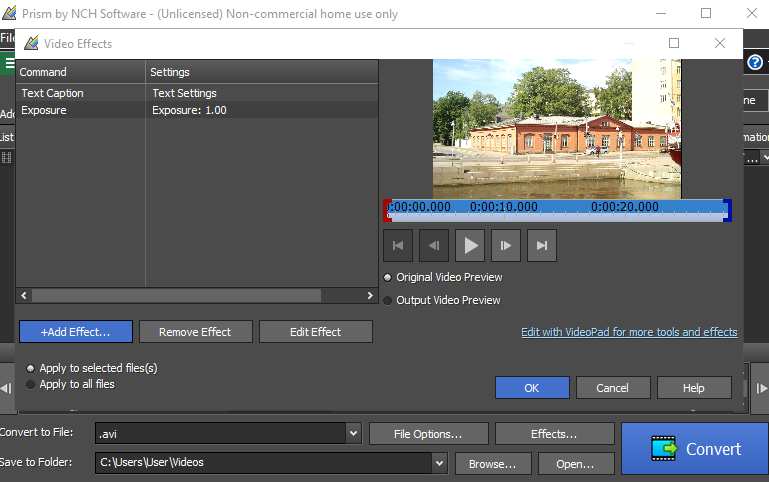The height and width of the screenshot is (482, 769).
Task: Close the Video Effects dialog
Action: pyautogui.click(x=719, y=43)
